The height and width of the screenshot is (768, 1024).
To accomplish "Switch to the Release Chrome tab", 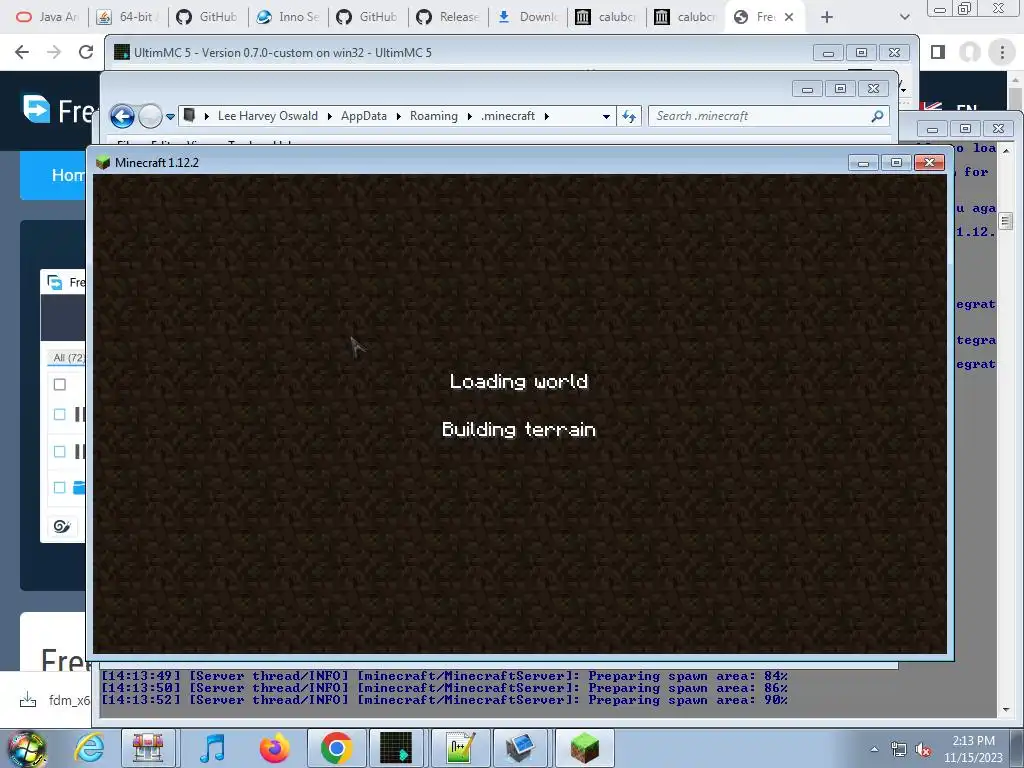I will pyautogui.click(x=449, y=17).
